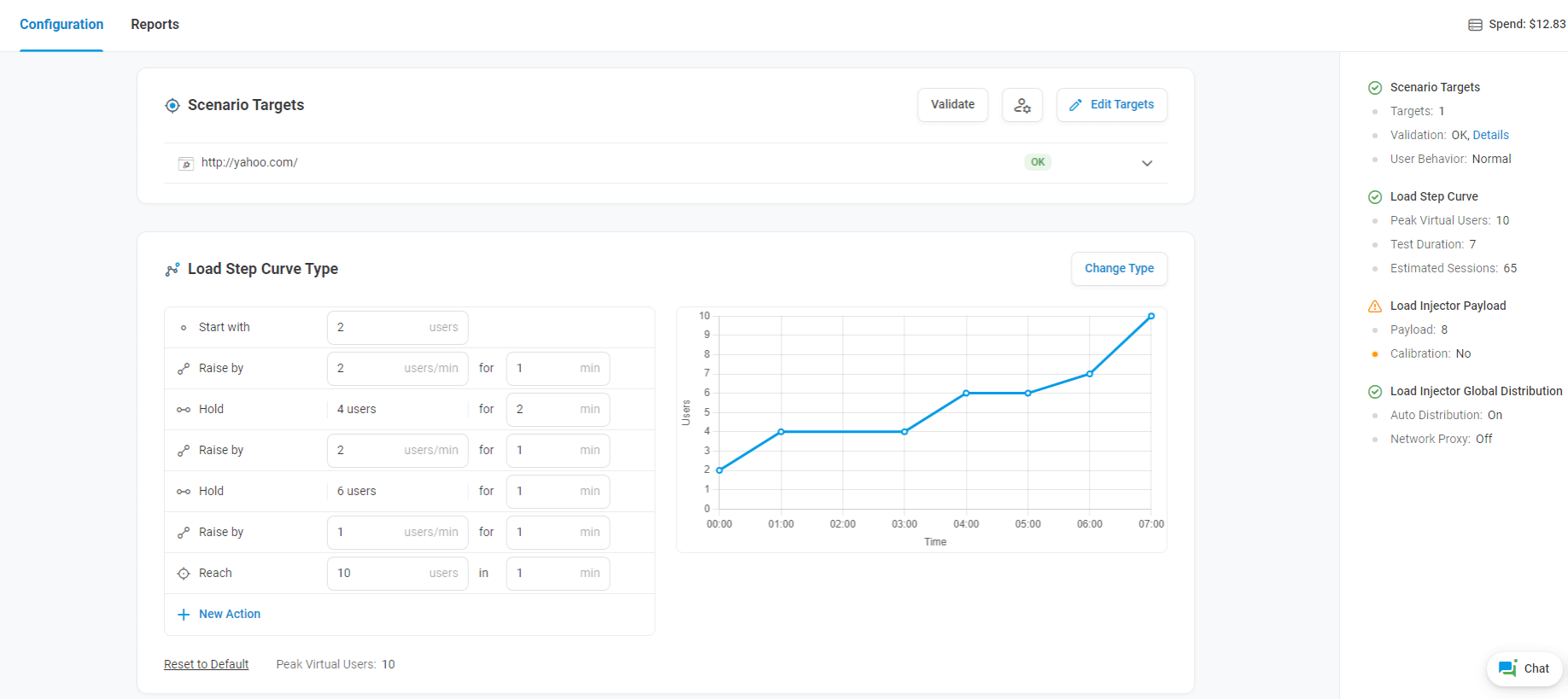Click the Chat bubble icon
Screen dimensions: 1568x700
[x=1508, y=668]
